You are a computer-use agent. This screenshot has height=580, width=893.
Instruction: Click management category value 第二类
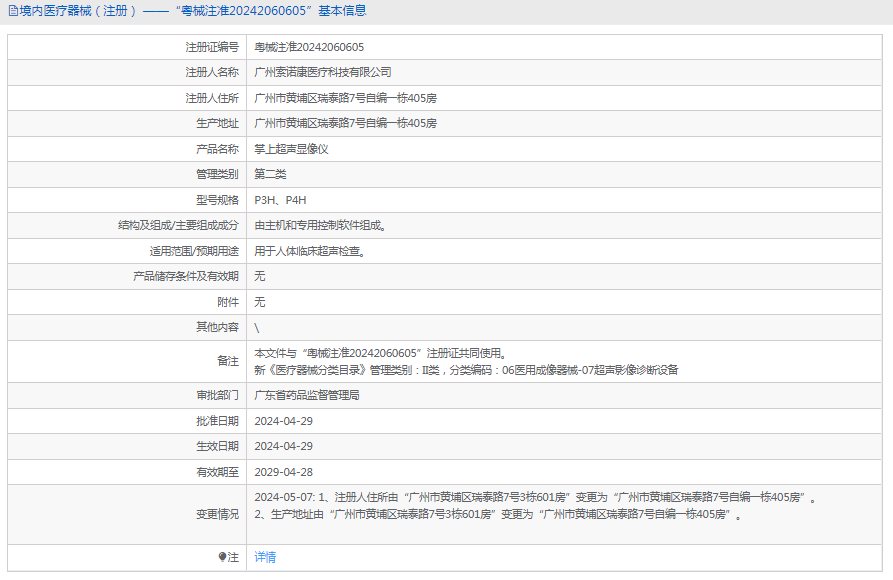pos(270,174)
